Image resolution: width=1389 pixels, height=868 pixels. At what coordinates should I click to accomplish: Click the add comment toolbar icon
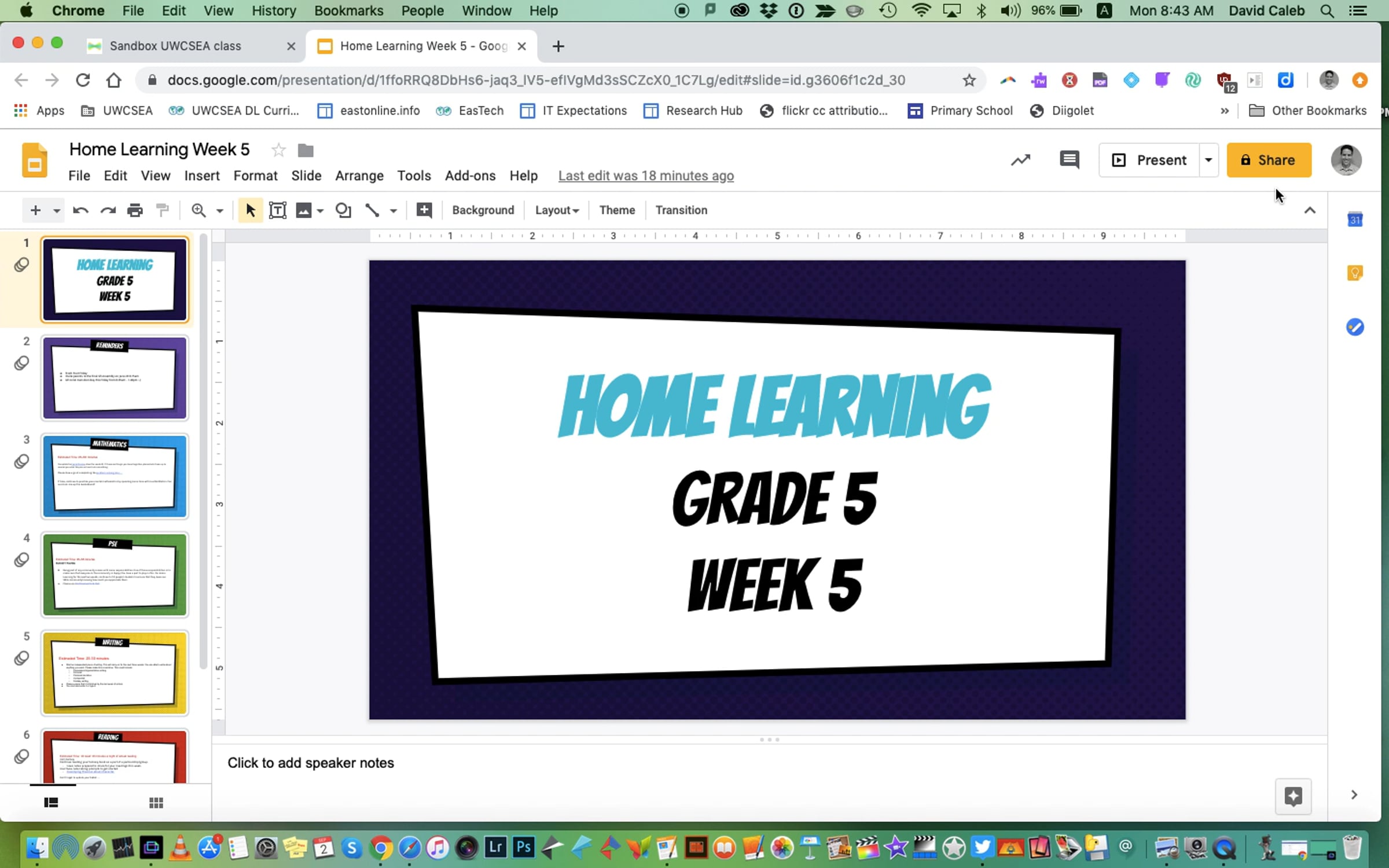click(424, 210)
